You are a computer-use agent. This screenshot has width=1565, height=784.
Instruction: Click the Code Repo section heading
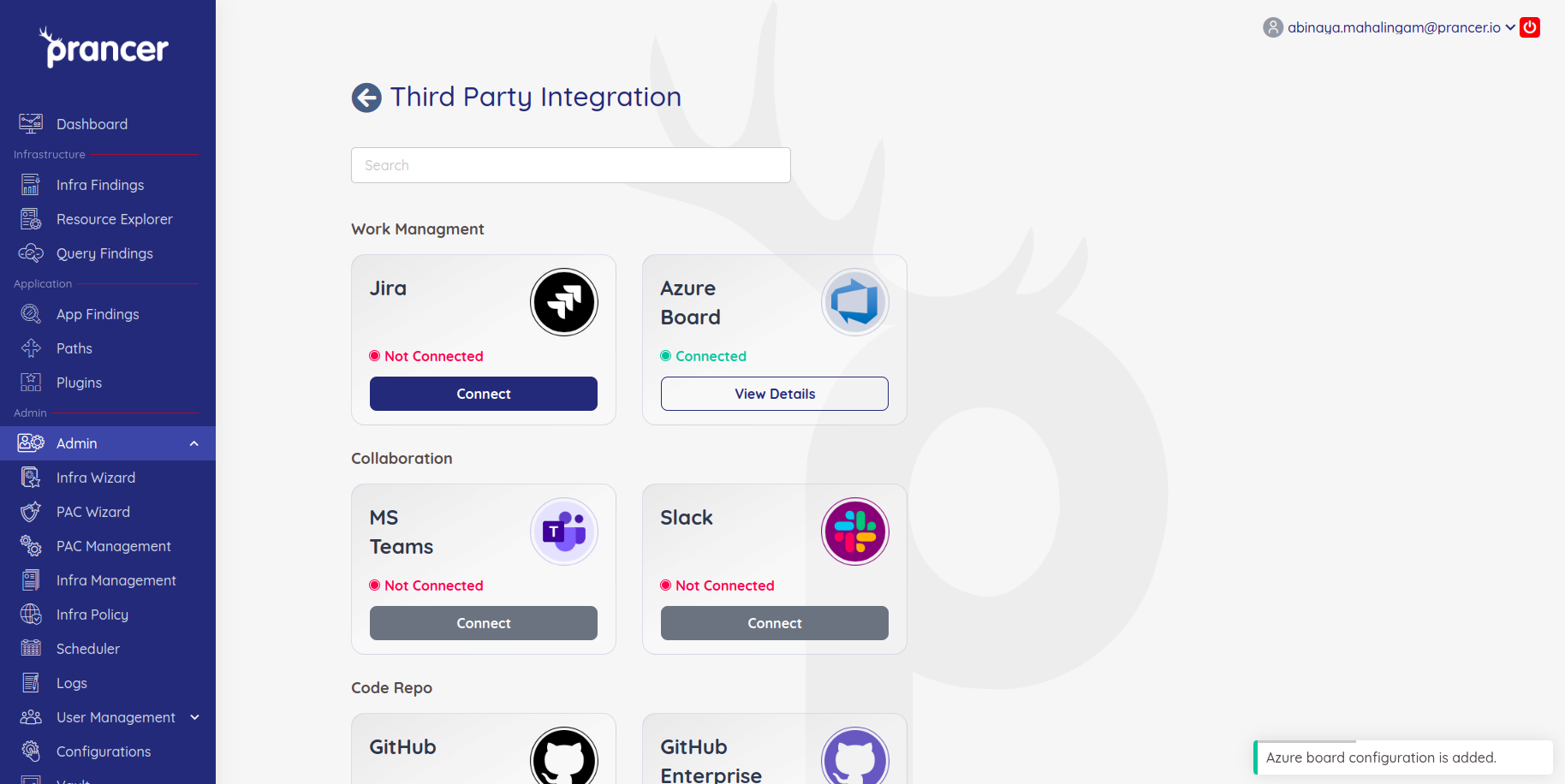391,688
